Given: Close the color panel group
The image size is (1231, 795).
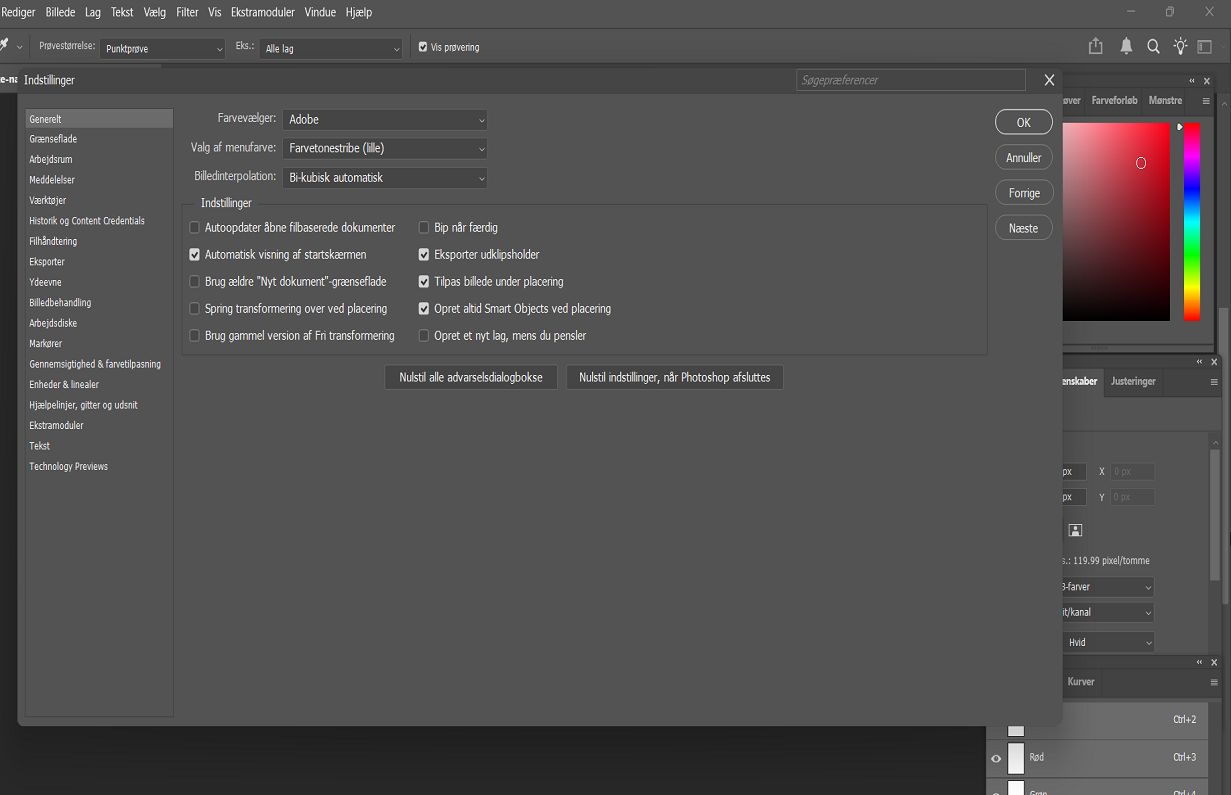Looking at the screenshot, I should (x=1209, y=81).
